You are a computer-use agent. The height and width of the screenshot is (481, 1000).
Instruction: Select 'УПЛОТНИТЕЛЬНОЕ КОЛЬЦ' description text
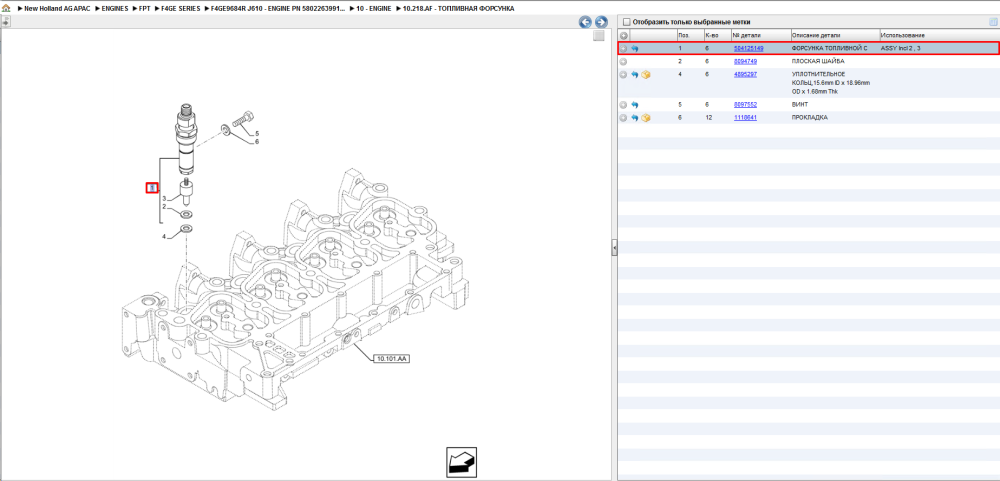click(x=831, y=83)
